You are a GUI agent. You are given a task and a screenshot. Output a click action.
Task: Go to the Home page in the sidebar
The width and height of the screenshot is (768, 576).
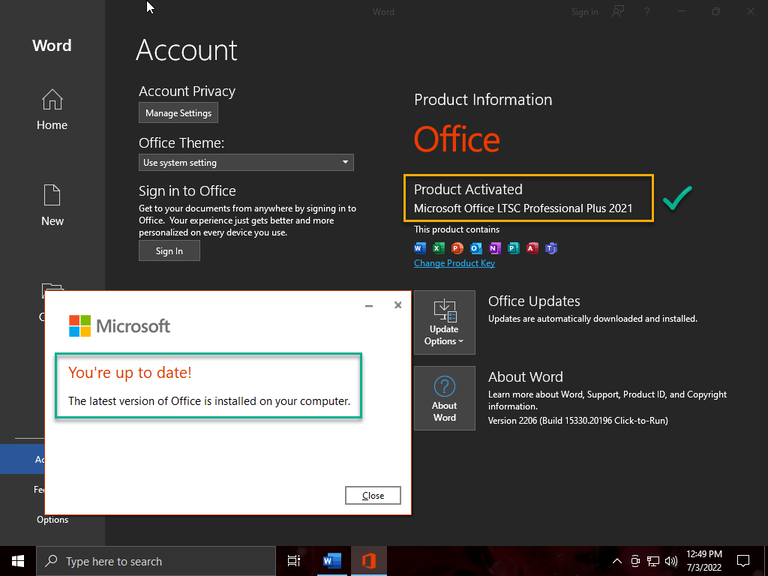click(x=52, y=110)
